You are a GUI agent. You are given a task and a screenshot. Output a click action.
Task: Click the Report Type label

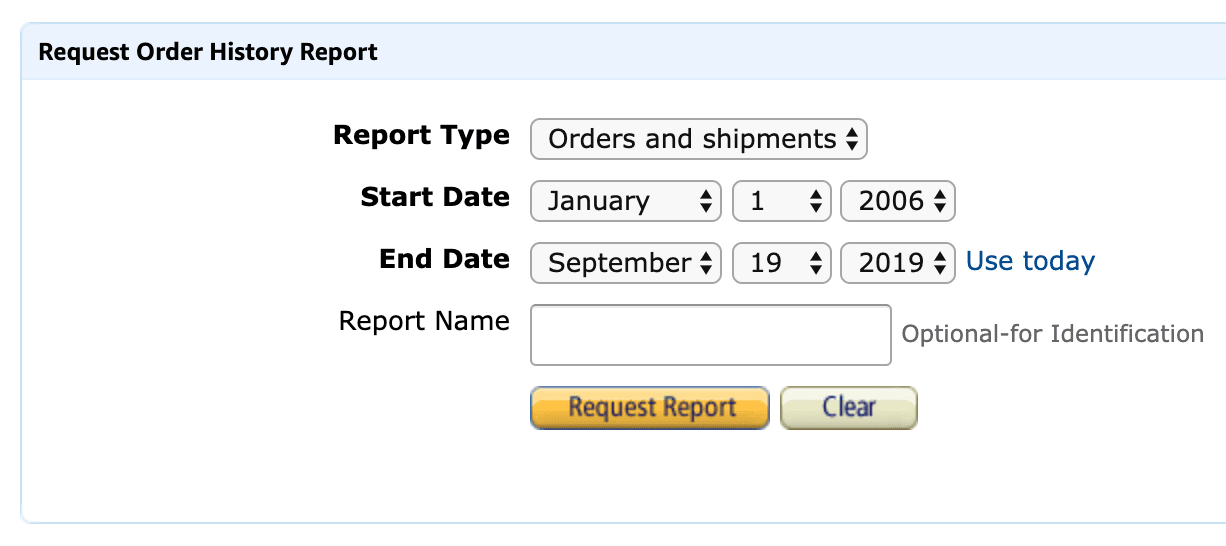pyautogui.click(x=421, y=135)
